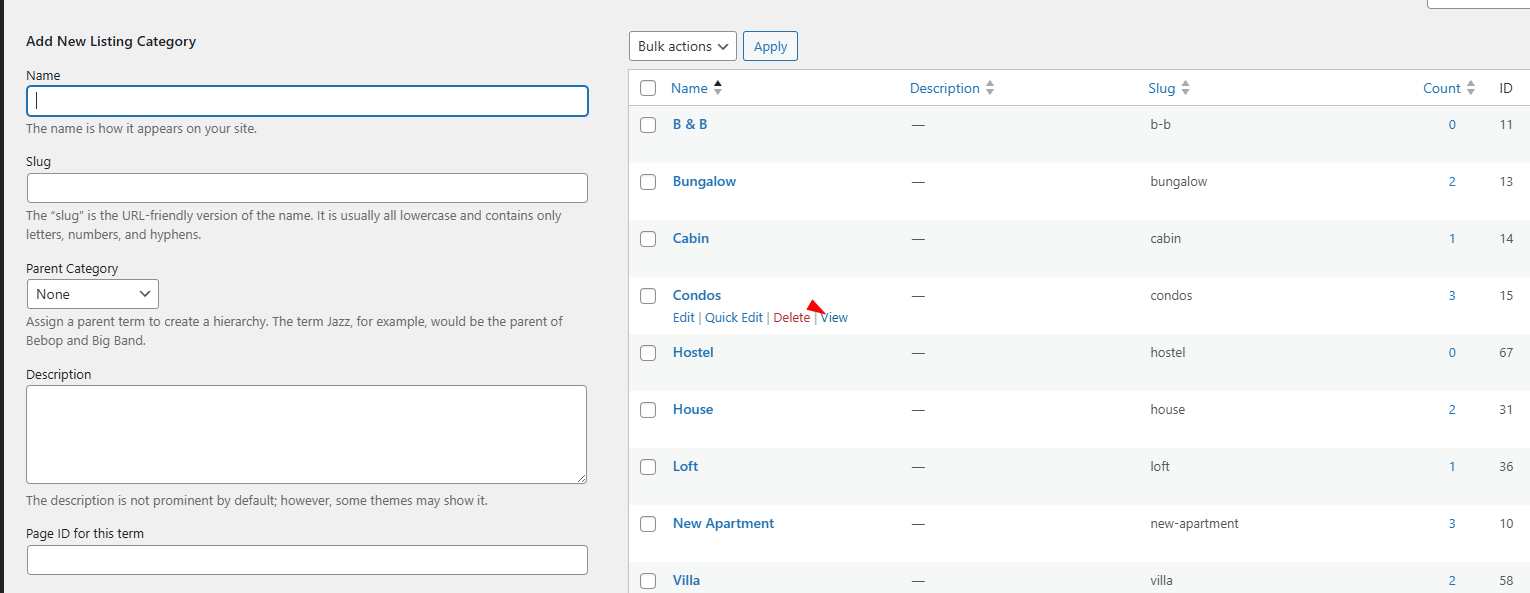Tick the select-all checkbox in header
Image resolution: width=1530 pixels, height=593 pixels.
point(648,88)
